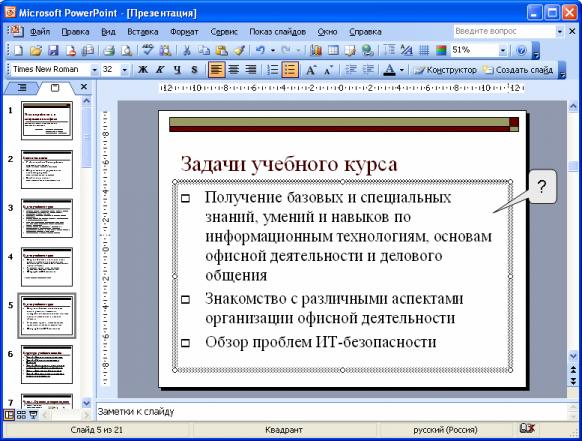
Task: Toggle bold formatting (Ж)
Action: coord(143,69)
